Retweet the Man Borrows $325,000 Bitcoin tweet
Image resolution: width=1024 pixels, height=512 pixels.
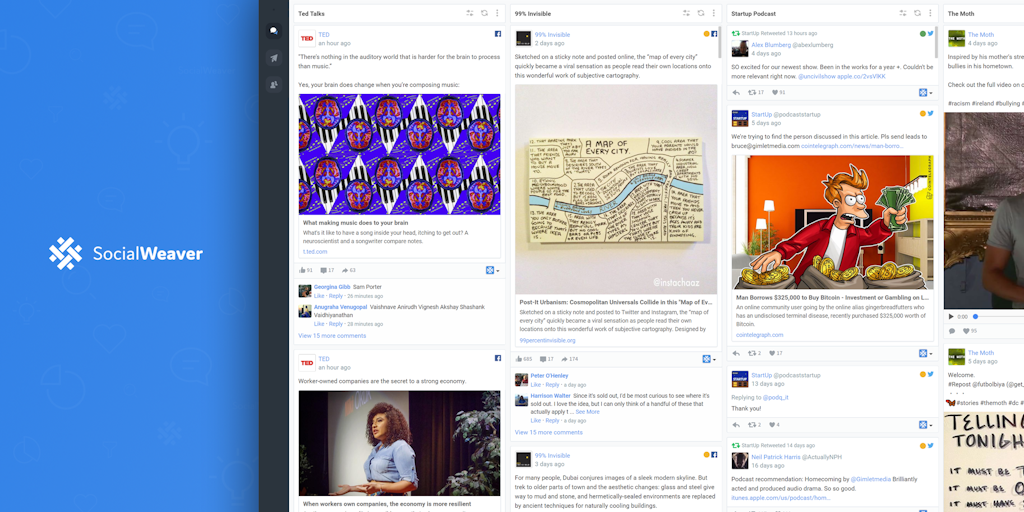pyautogui.click(x=754, y=353)
